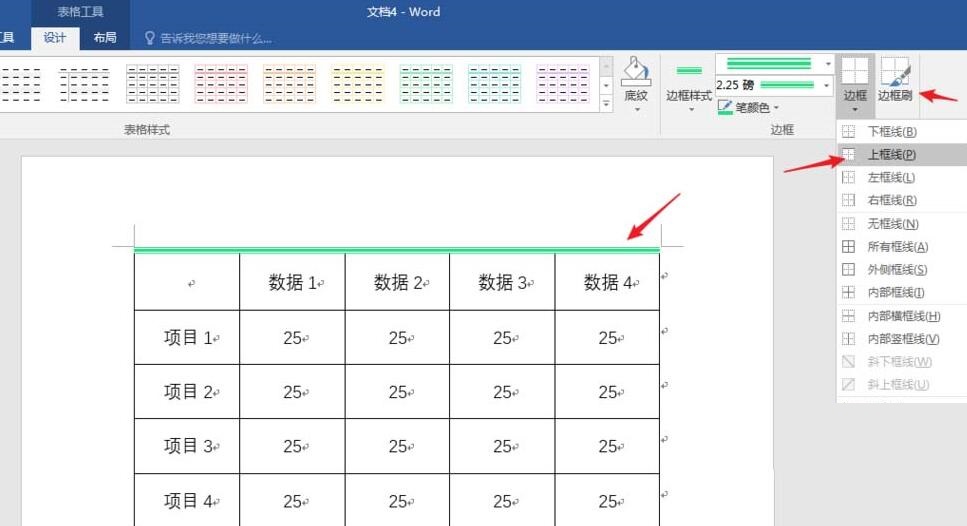The image size is (967, 526).
Task: Choose 左框线(L) left border
Action: [902, 178]
